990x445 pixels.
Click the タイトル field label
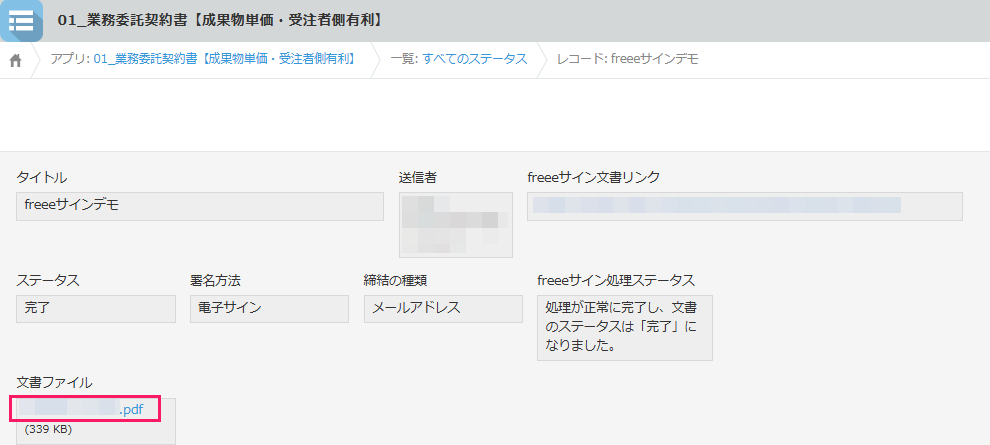tap(42, 178)
